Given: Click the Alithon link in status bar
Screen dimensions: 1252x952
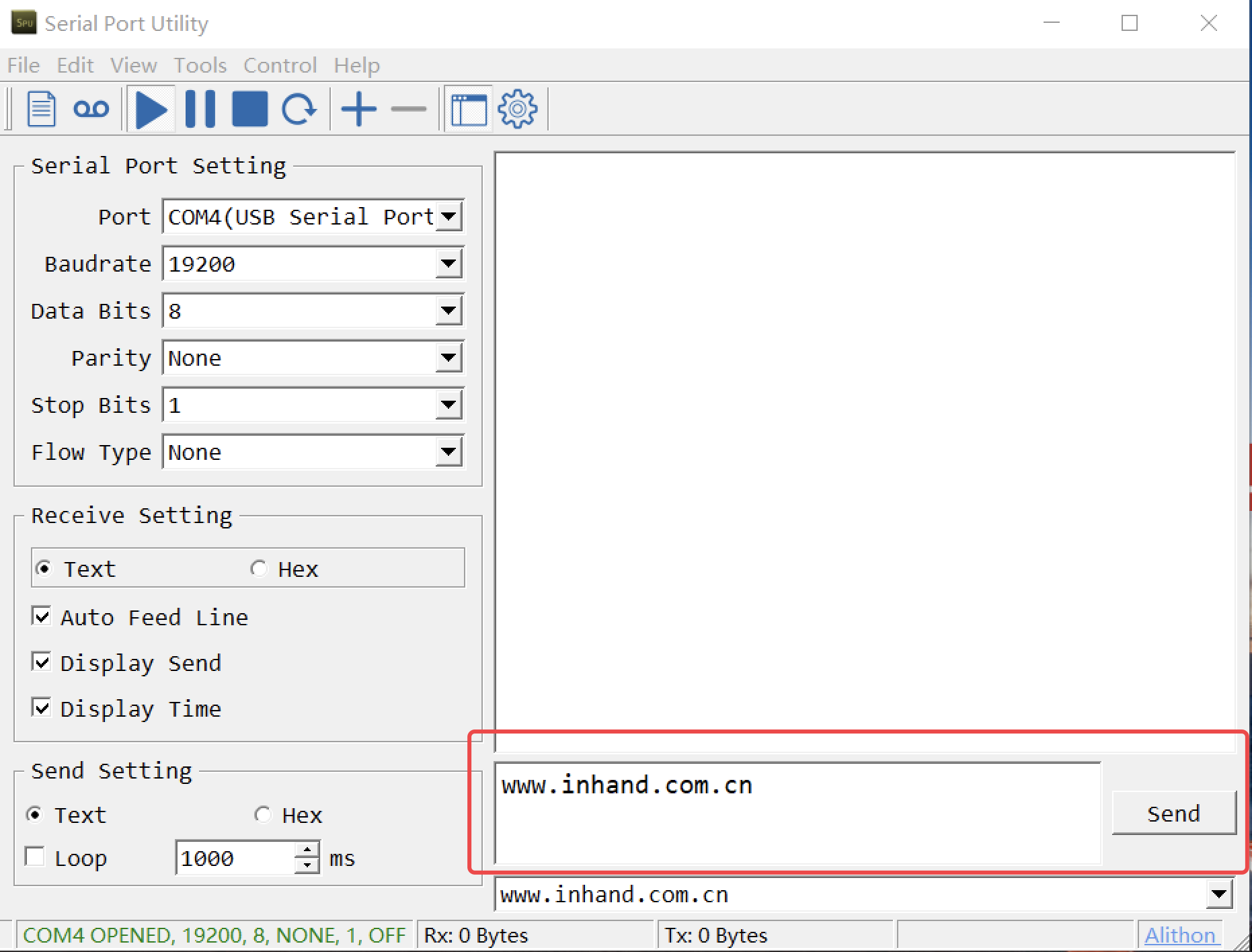Looking at the screenshot, I should pyautogui.click(x=1179, y=935).
